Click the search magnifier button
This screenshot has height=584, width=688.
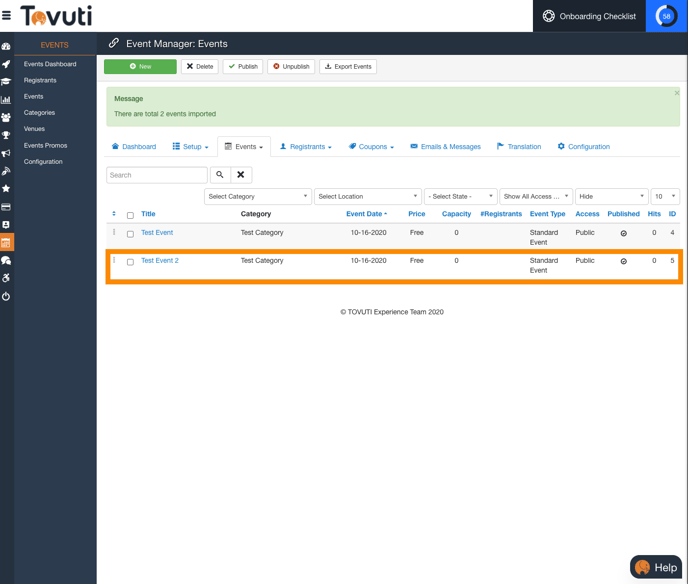220,175
